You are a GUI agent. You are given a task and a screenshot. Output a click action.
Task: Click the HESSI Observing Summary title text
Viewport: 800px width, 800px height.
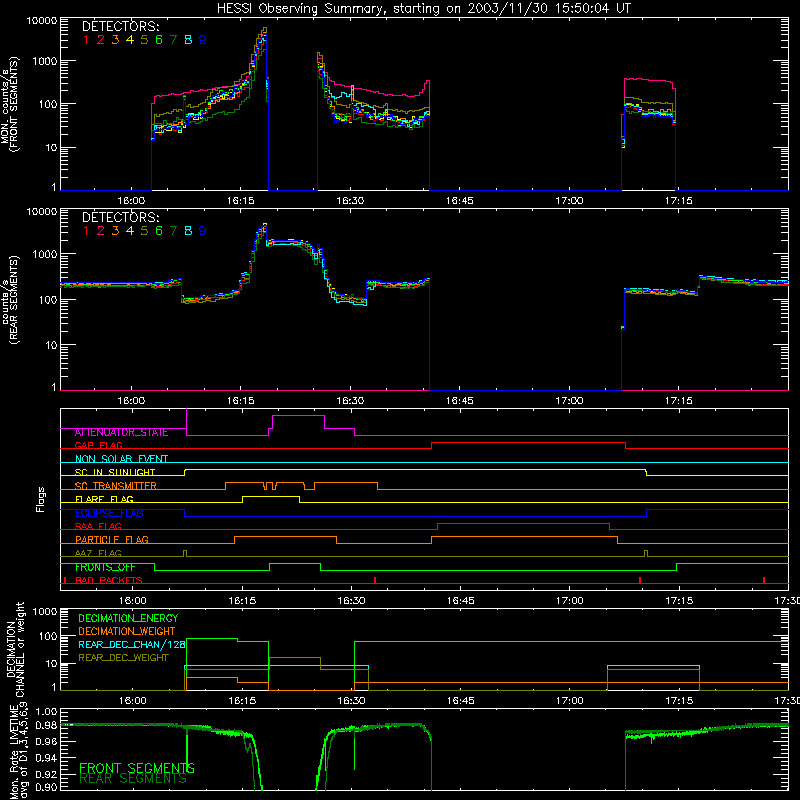[x=423, y=8]
